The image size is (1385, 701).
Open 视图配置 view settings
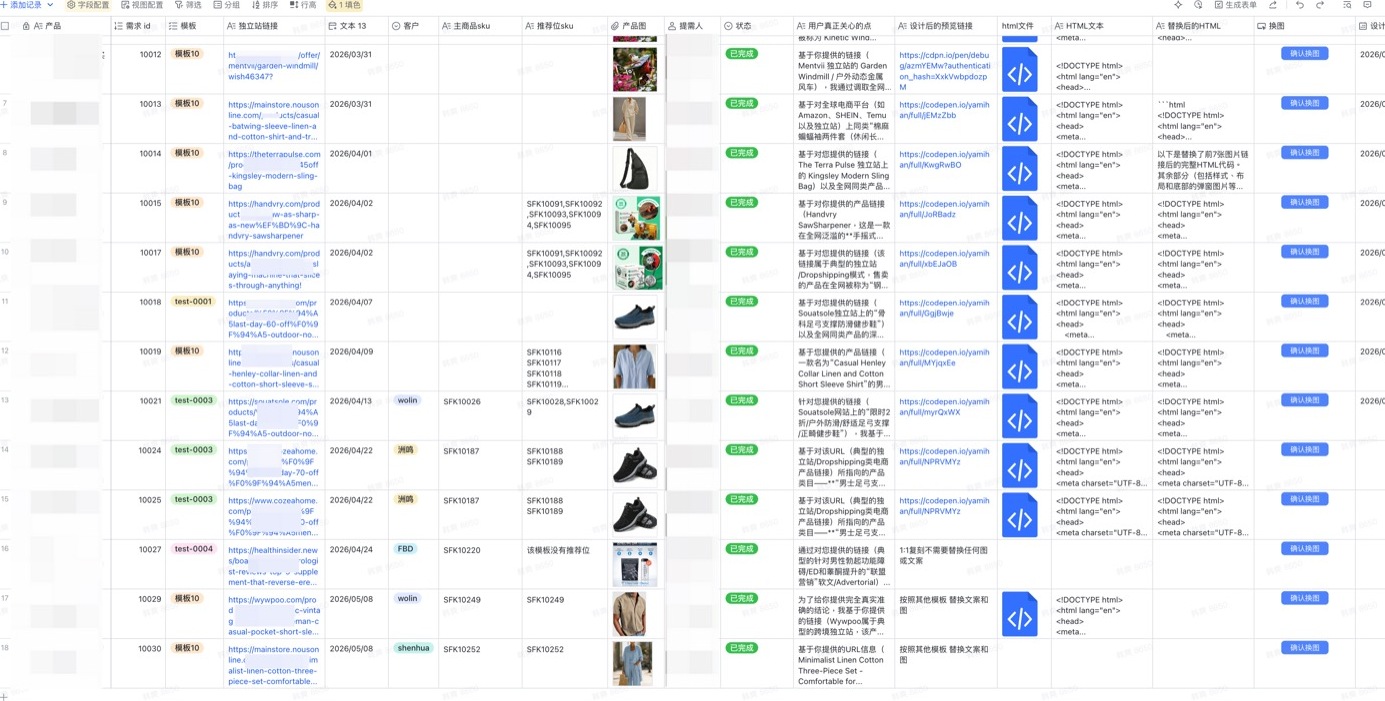pos(141,5)
